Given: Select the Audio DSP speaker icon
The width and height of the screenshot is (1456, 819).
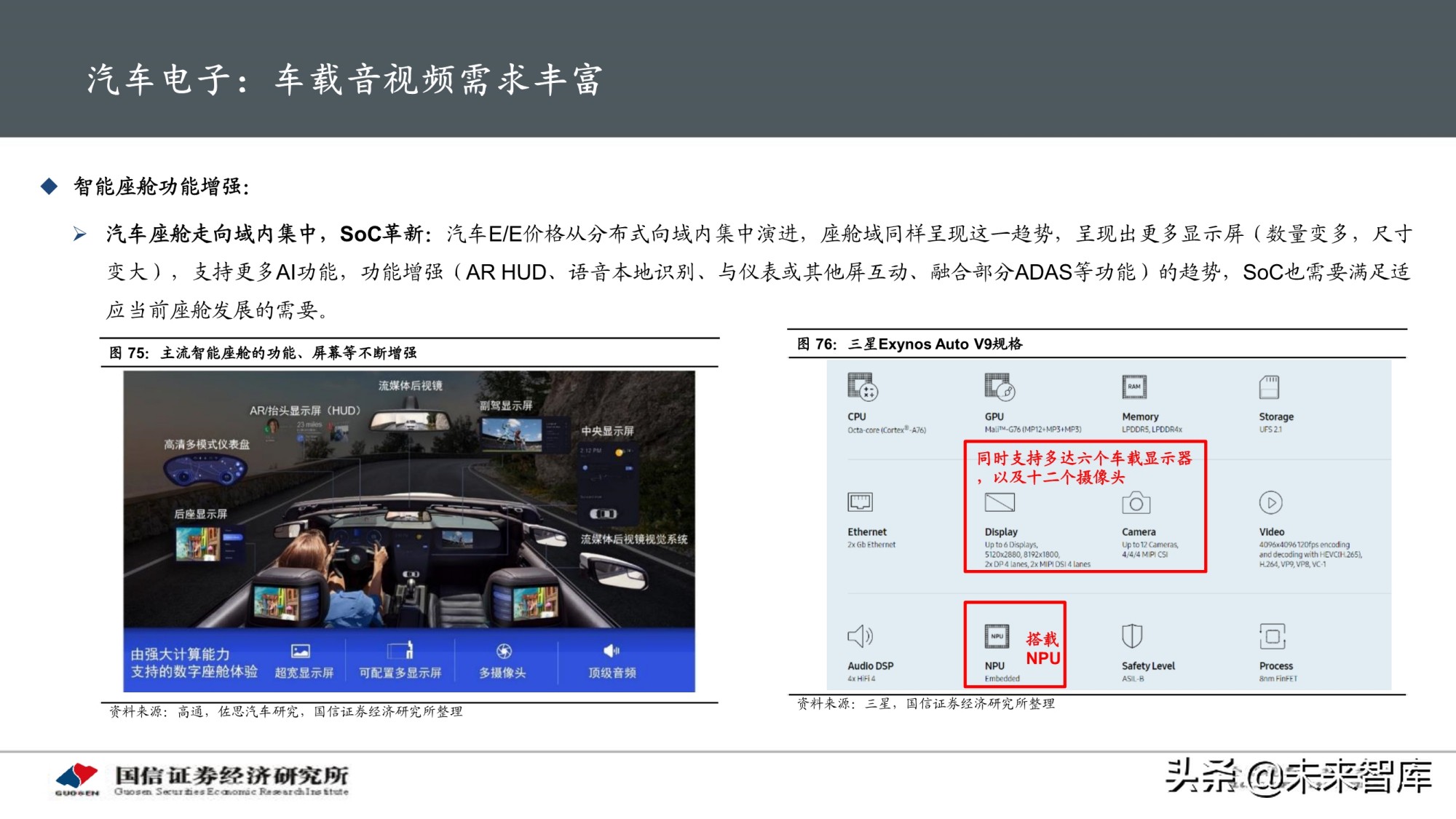Looking at the screenshot, I should 861,637.
